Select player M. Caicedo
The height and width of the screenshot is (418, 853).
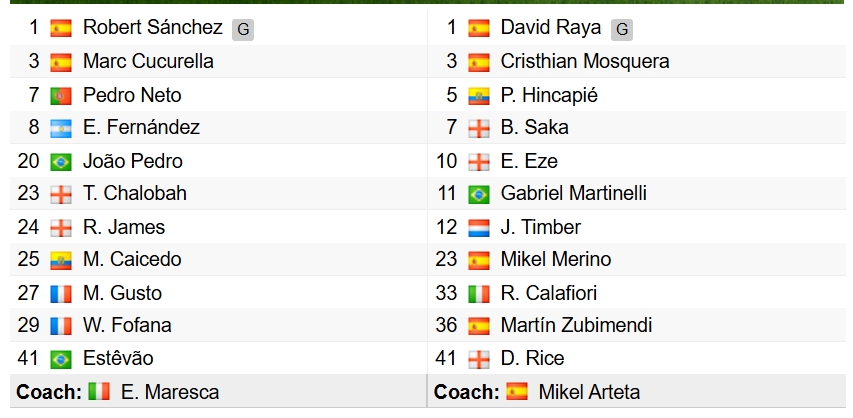point(132,260)
